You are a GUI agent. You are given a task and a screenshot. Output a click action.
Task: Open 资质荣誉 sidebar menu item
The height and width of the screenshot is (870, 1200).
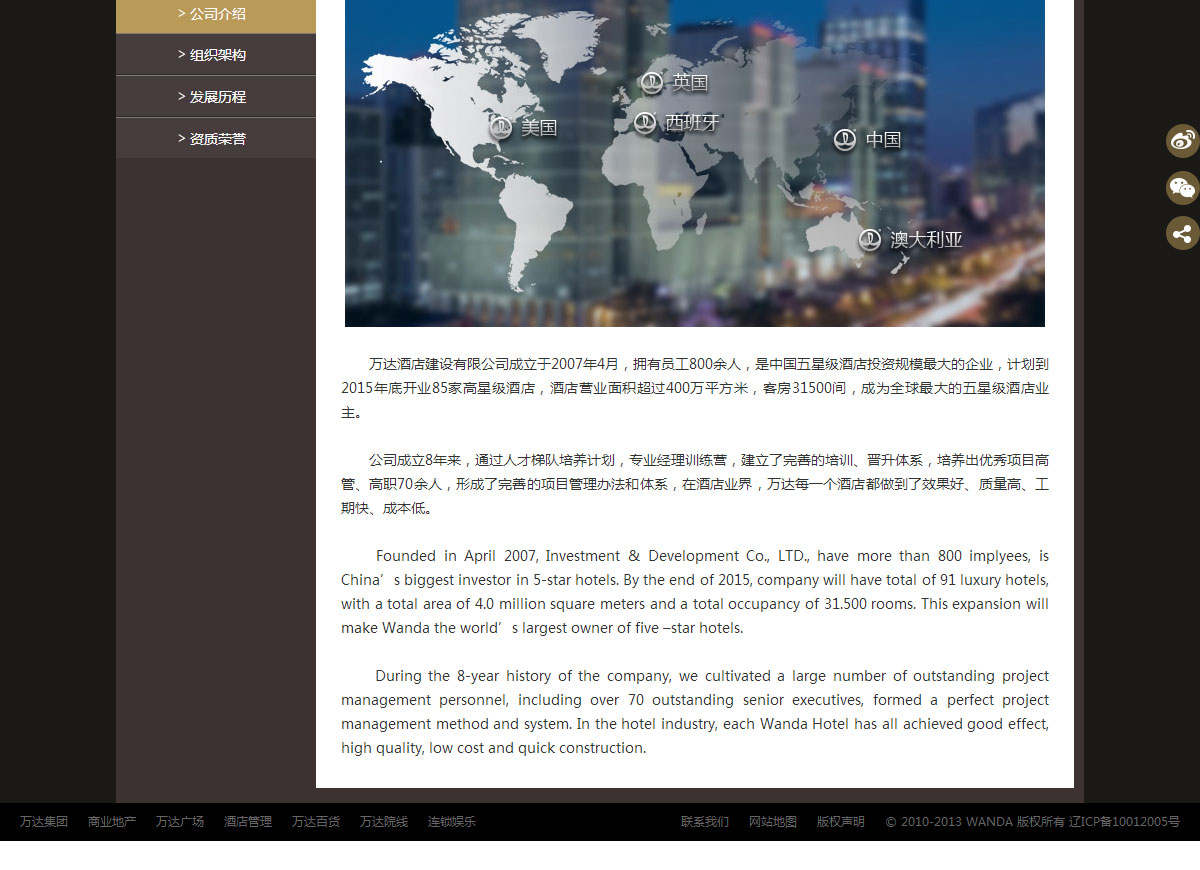(217, 139)
